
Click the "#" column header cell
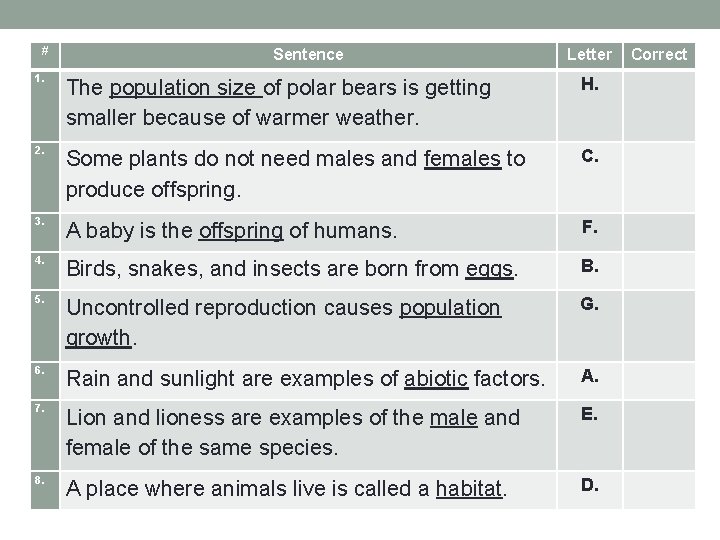[x=41, y=50]
